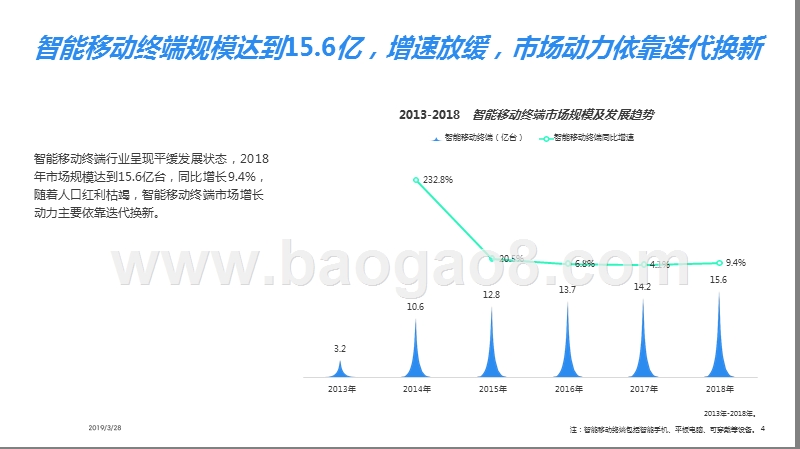
Task: Click the 2015年 axis label
Action: click(x=493, y=389)
